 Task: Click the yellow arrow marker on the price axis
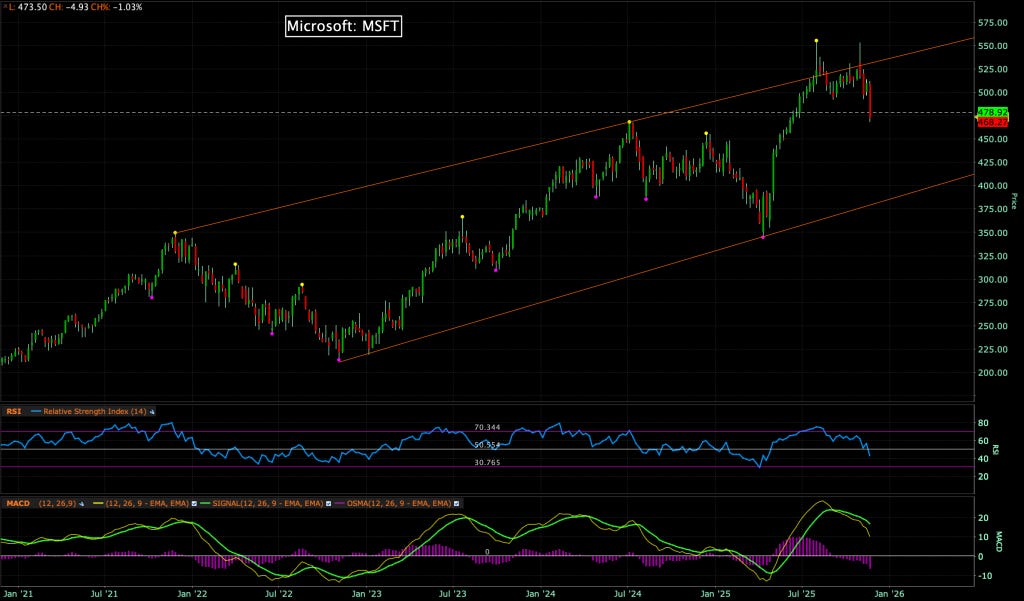pyautogui.click(x=976, y=117)
